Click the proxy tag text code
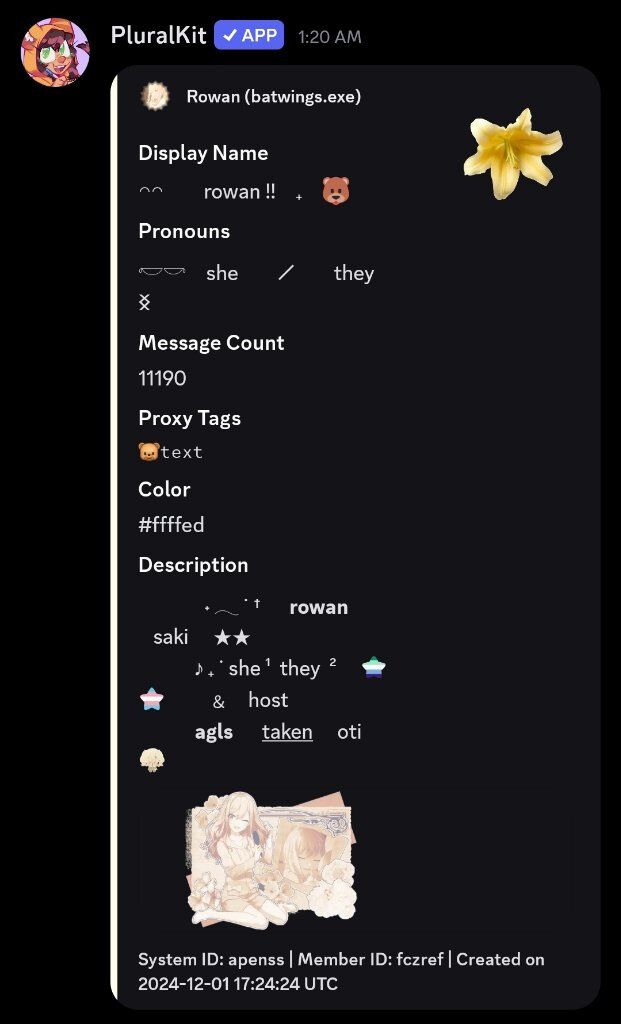The height and width of the screenshot is (1024, 621). point(182,453)
